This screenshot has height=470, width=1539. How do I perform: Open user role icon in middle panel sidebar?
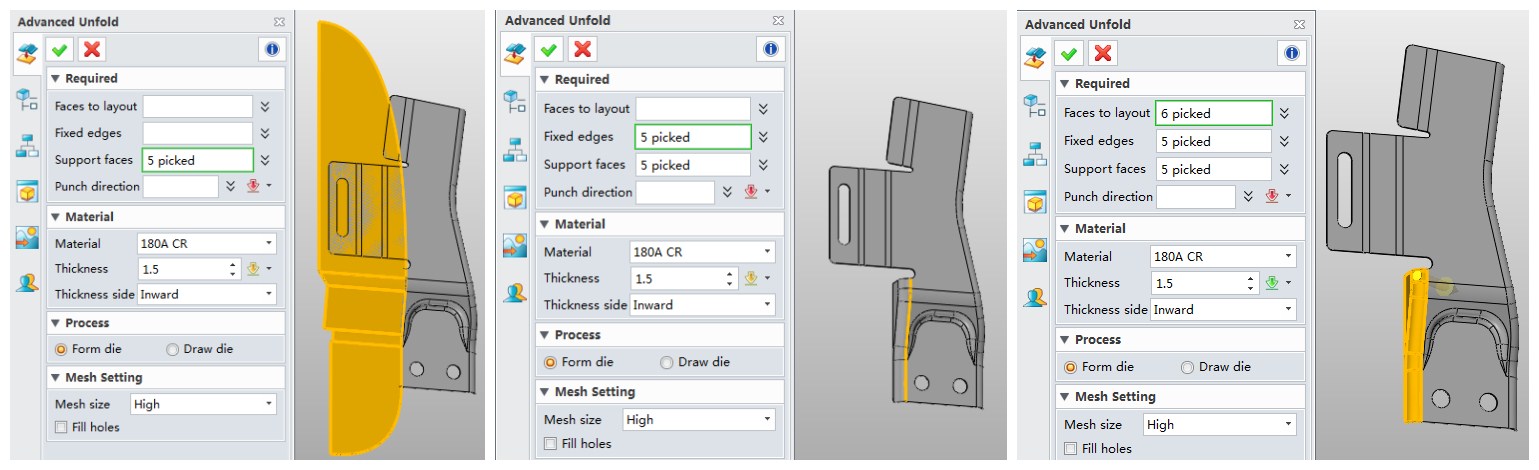pos(515,293)
